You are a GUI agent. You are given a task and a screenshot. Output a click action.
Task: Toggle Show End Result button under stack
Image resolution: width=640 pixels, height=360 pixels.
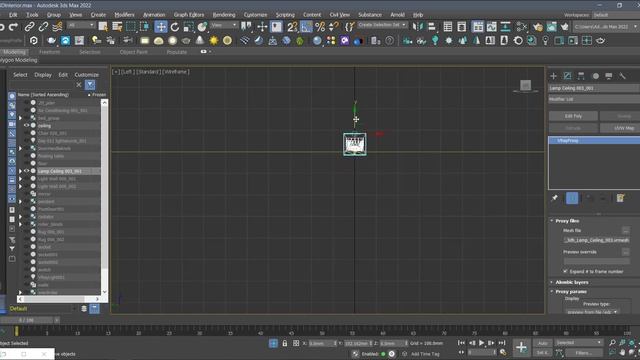pyautogui.click(x=572, y=198)
